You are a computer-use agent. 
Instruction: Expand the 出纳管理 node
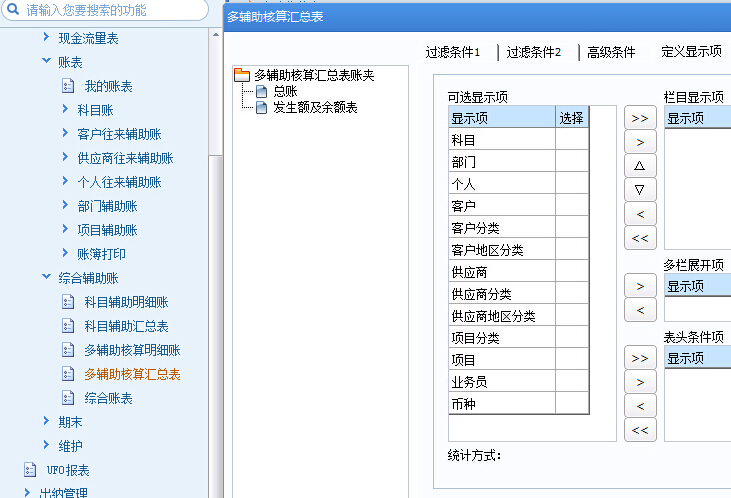pyautogui.click(x=27, y=492)
